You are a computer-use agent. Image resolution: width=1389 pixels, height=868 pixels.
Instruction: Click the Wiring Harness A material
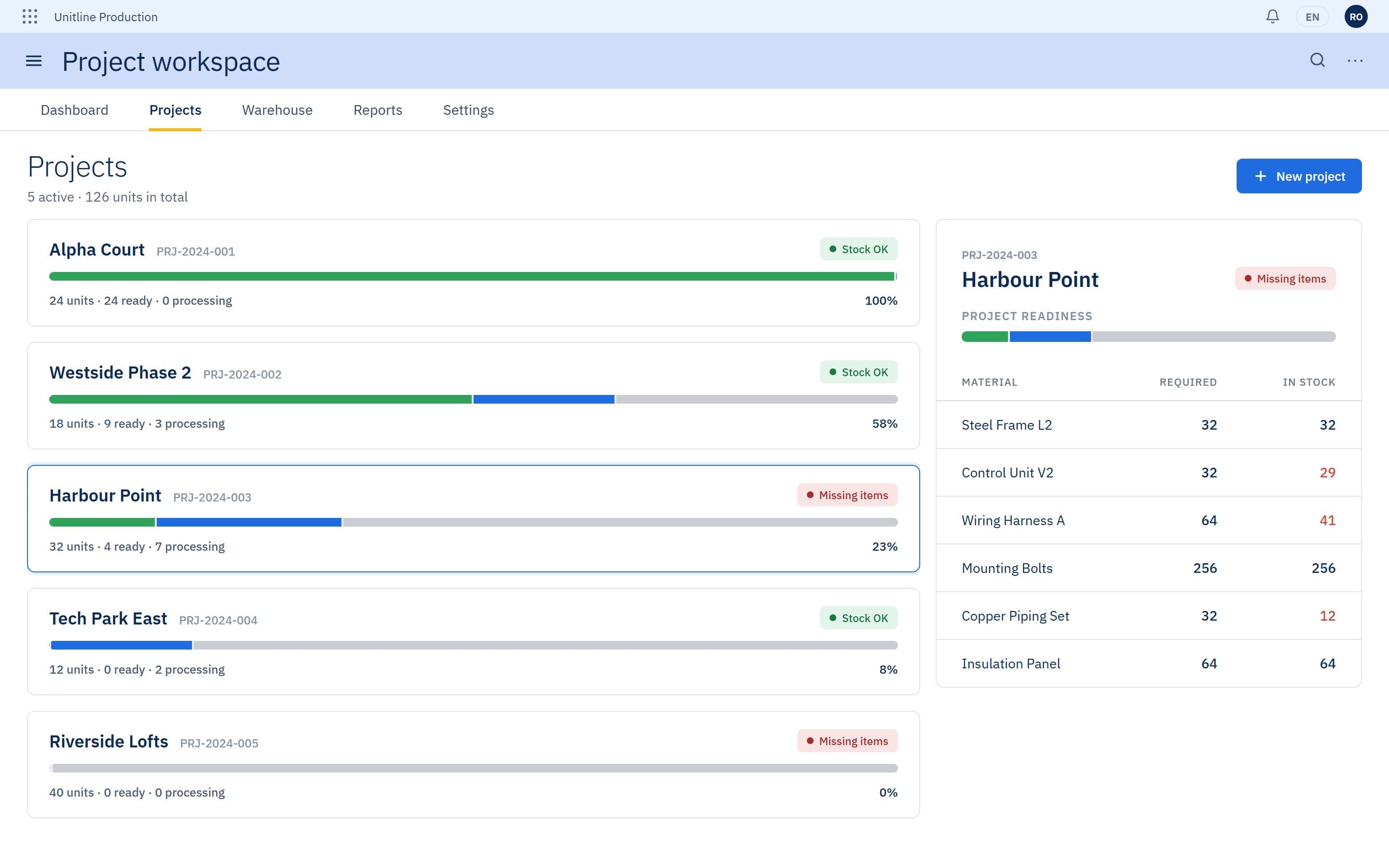[1148, 520]
